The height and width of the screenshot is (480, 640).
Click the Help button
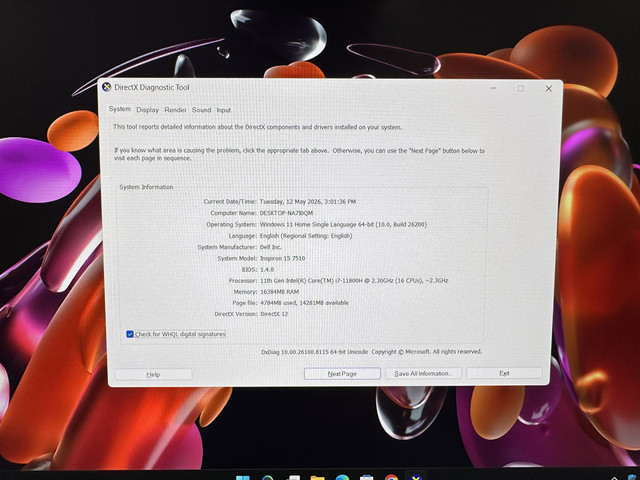click(153, 374)
